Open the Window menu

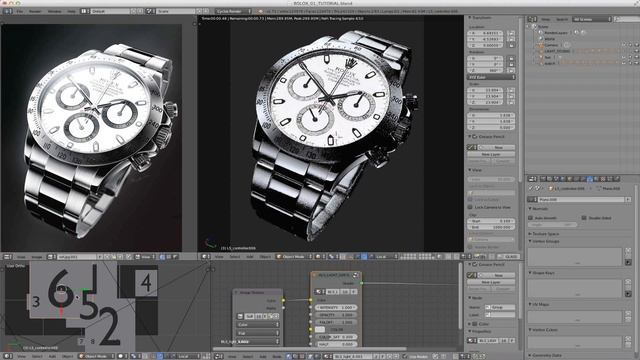click(55, 11)
